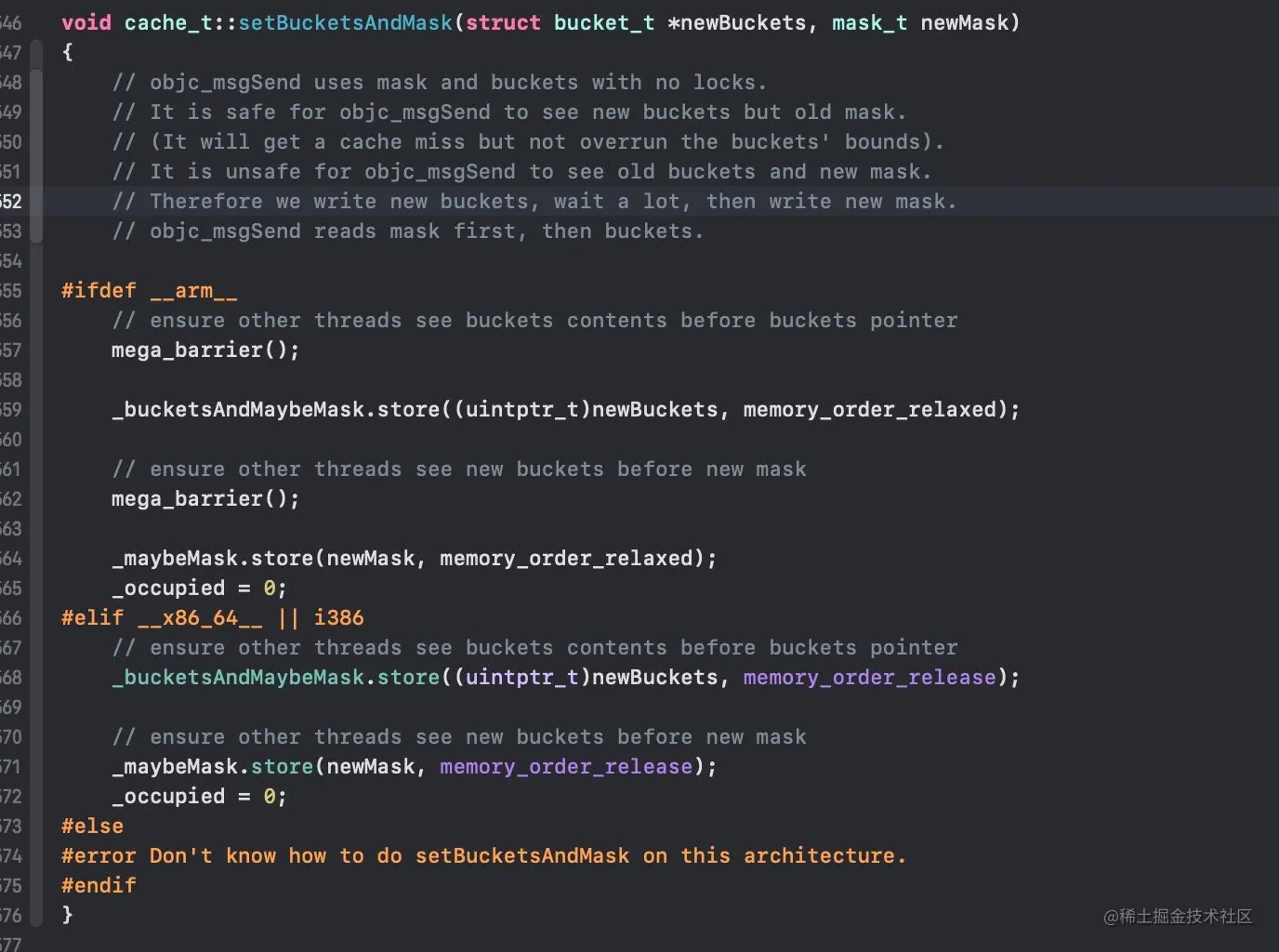Click comment 'objc_msgSend reads mask first'
Image resolution: width=1279 pixels, height=952 pixels.
[408, 231]
